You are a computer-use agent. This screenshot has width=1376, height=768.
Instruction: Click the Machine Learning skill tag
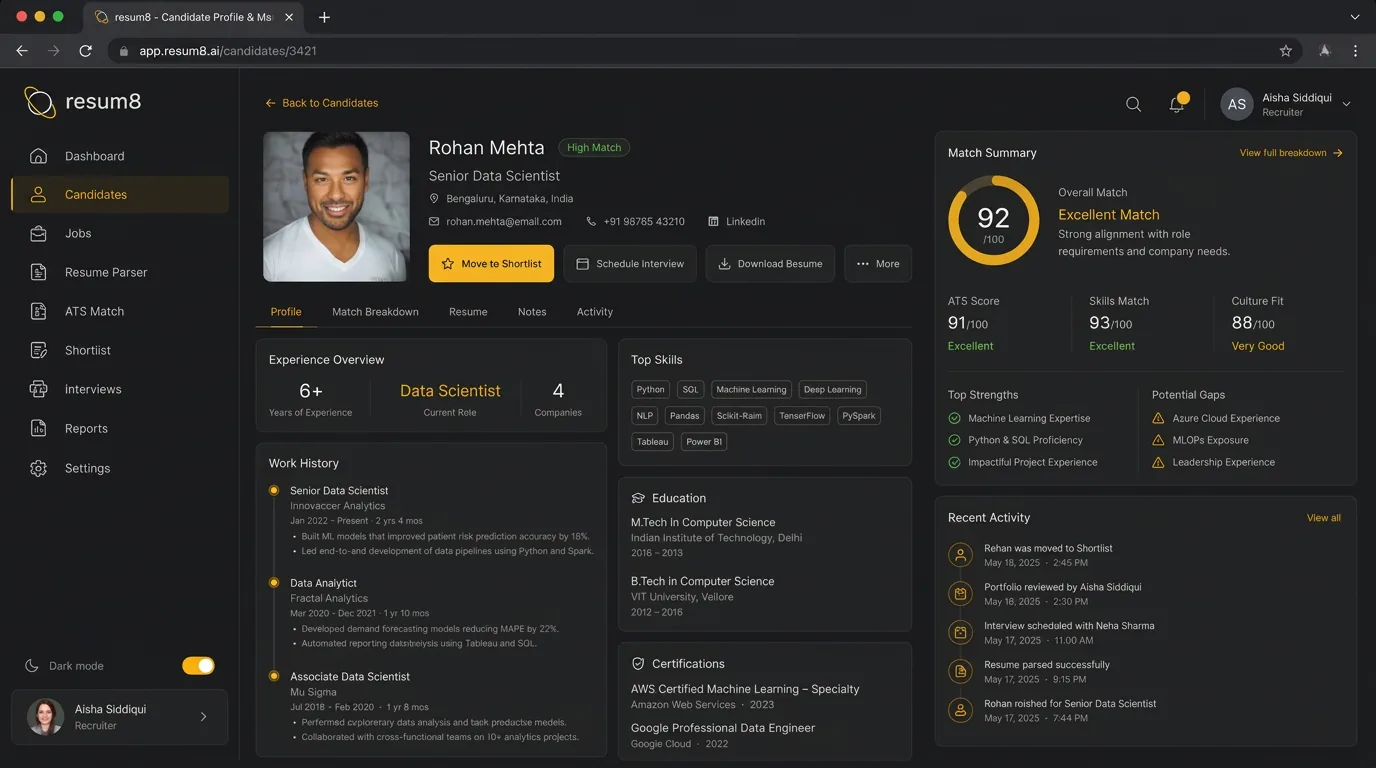tap(752, 390)
